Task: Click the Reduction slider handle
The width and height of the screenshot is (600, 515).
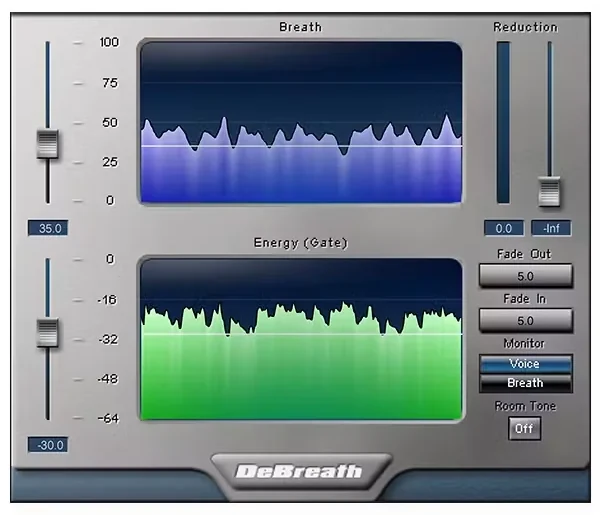Action: coord(549,192)
